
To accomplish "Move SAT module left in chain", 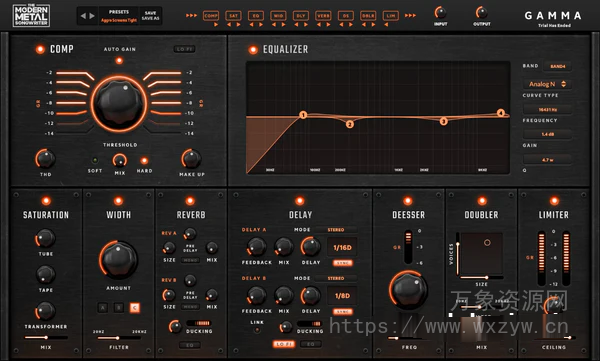I will pyautogui.click(x=229, y=25).
